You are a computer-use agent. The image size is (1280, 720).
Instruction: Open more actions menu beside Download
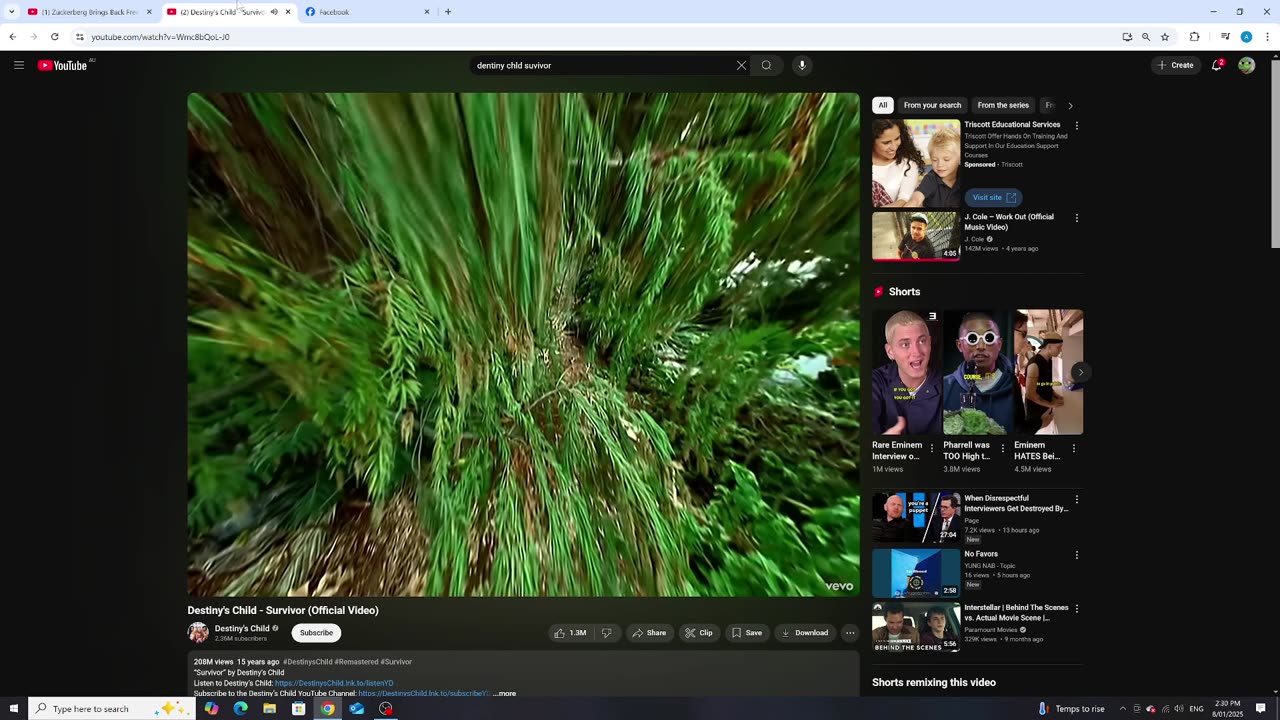point(849,633)
